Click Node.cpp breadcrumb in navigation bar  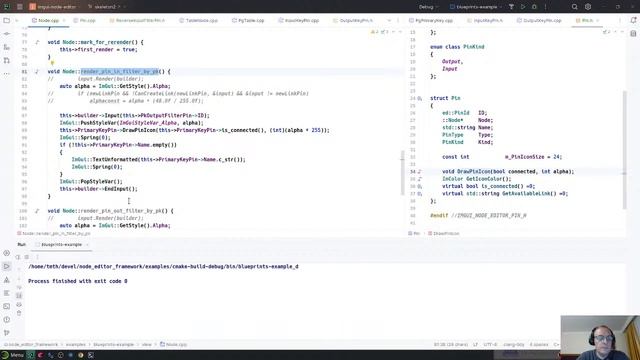(173, 344)
